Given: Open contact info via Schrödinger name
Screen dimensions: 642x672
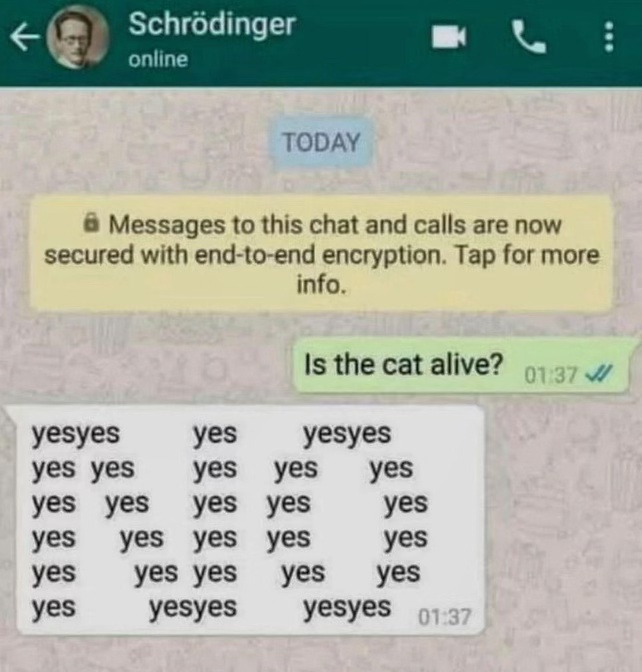Looking at the screenshot, I should point(212,24).
